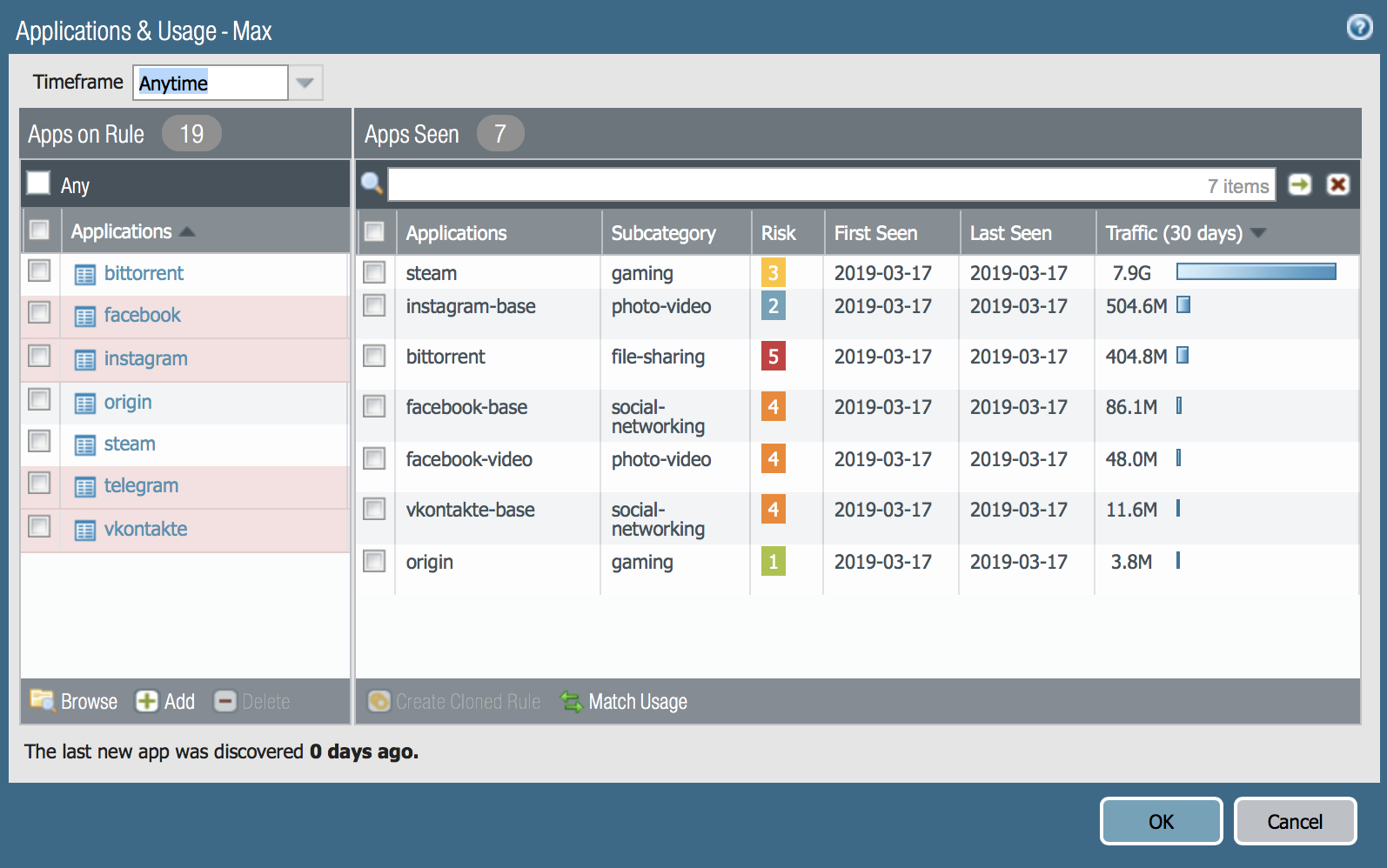Click the steam application list icon
This screenshot has width=1387, height=868.
(85, 445)
